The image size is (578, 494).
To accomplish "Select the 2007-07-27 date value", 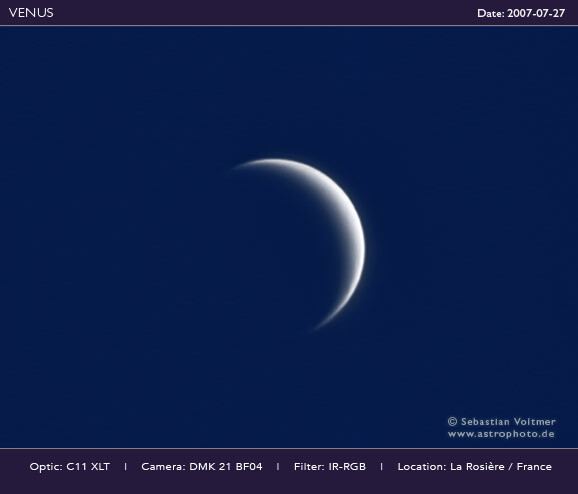I will coord(536,13).
